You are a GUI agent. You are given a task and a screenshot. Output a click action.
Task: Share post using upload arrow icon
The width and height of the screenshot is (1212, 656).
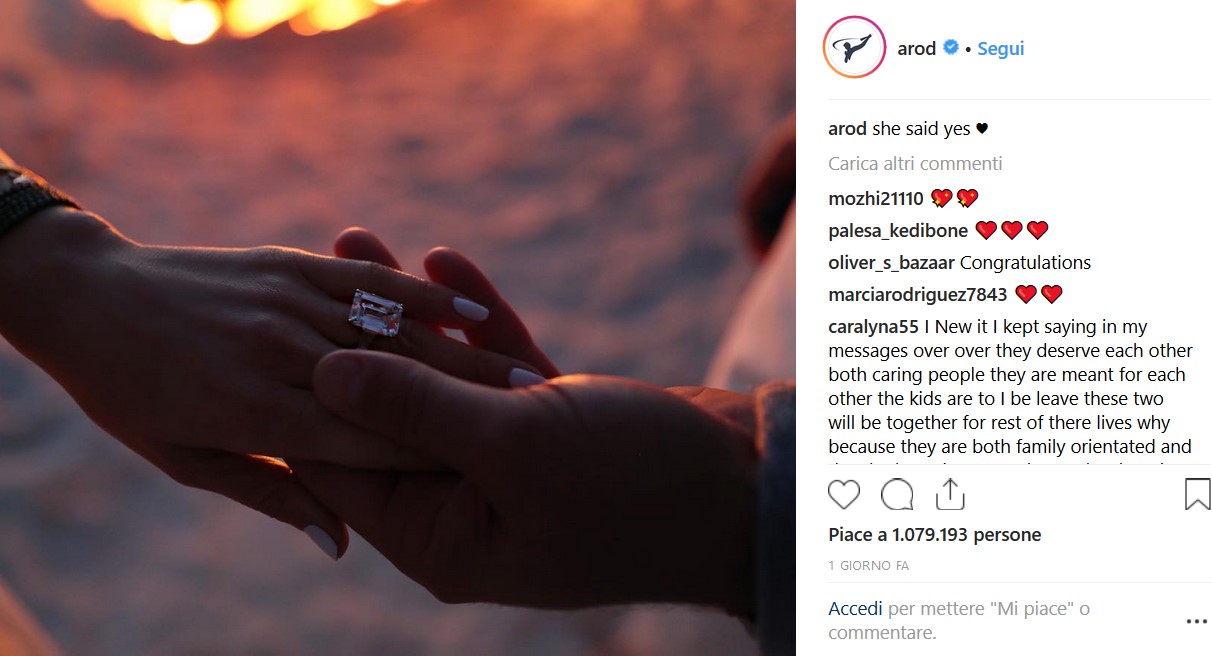(x=949, y=494)
